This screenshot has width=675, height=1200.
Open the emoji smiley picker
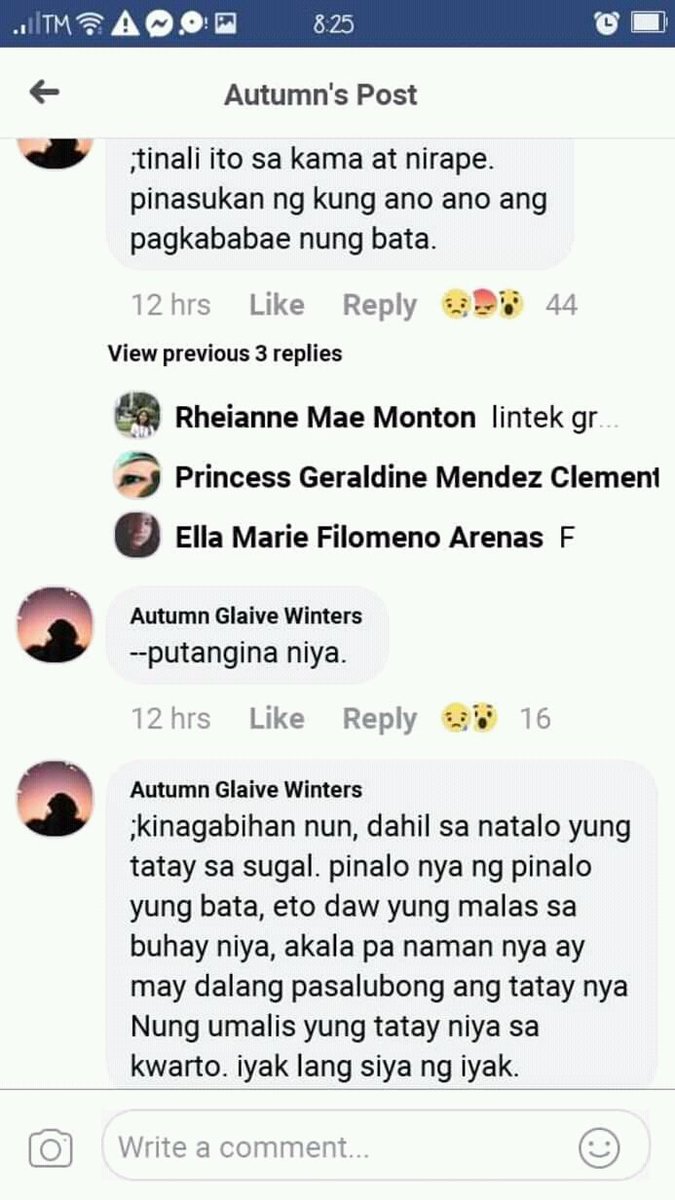(600, 1148)
